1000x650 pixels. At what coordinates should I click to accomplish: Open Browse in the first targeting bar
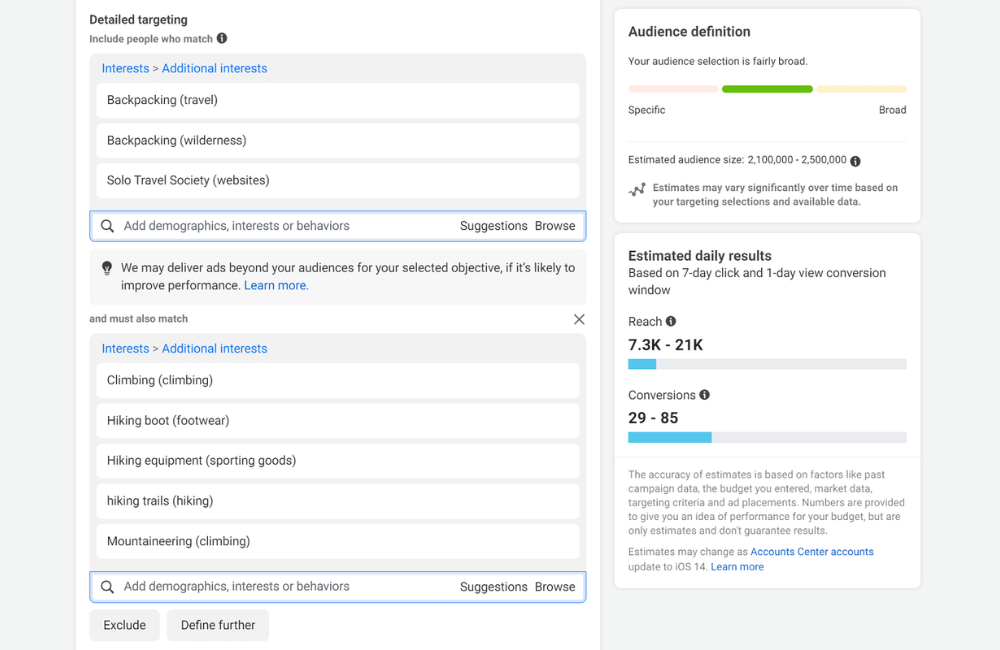click(555, 226)
